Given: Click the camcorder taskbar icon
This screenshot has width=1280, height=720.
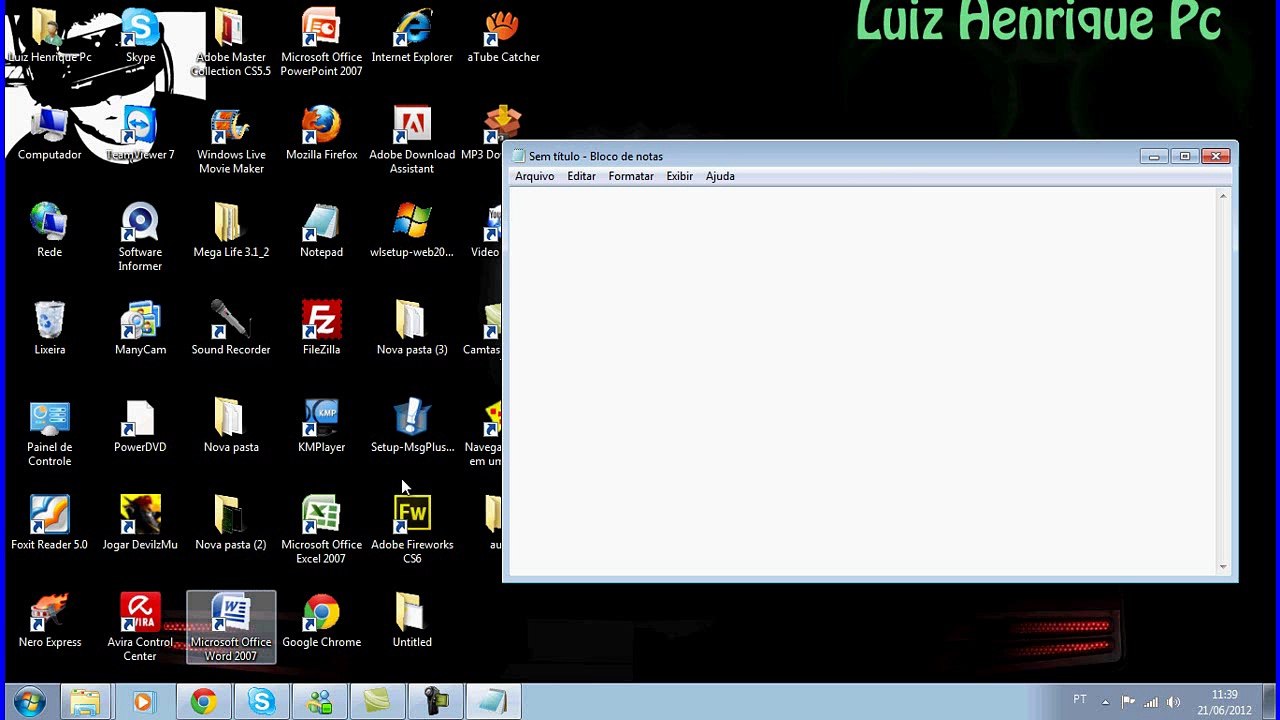Looking at the screenshot, I should click(x=435, y=702).
